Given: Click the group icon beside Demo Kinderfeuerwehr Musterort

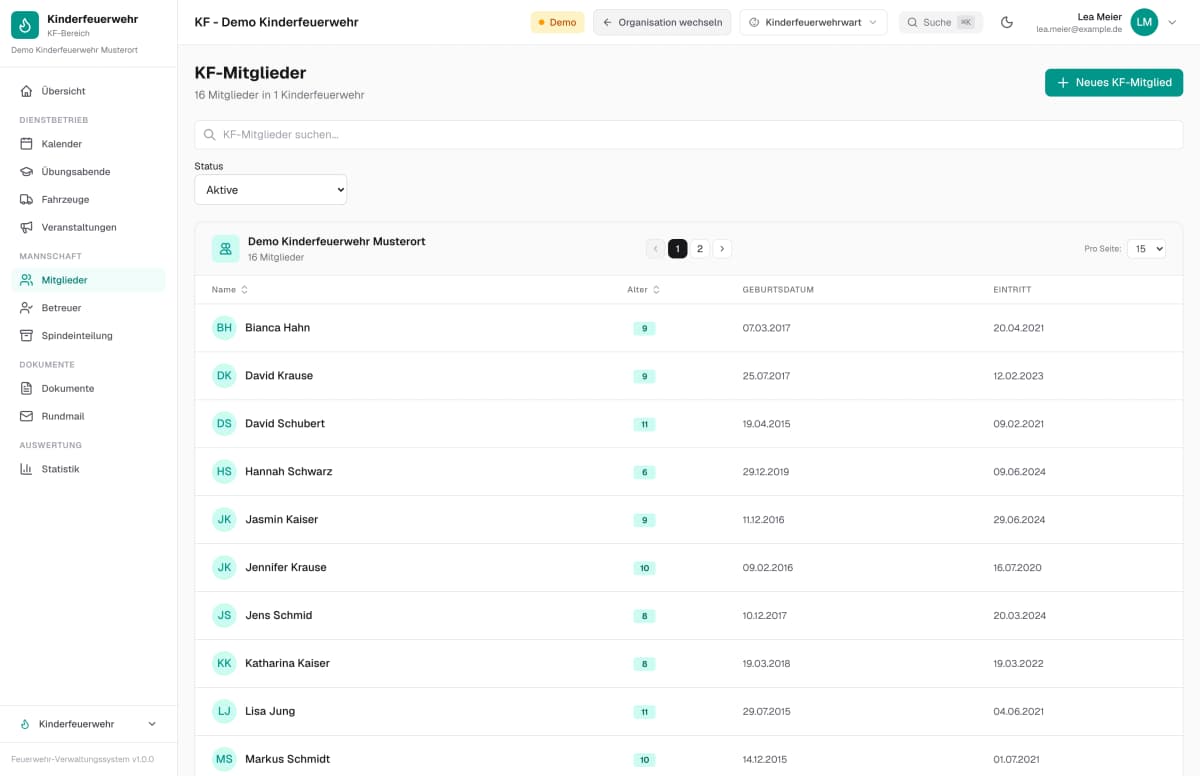Looking at the screenshot, I should pos(225,249).
